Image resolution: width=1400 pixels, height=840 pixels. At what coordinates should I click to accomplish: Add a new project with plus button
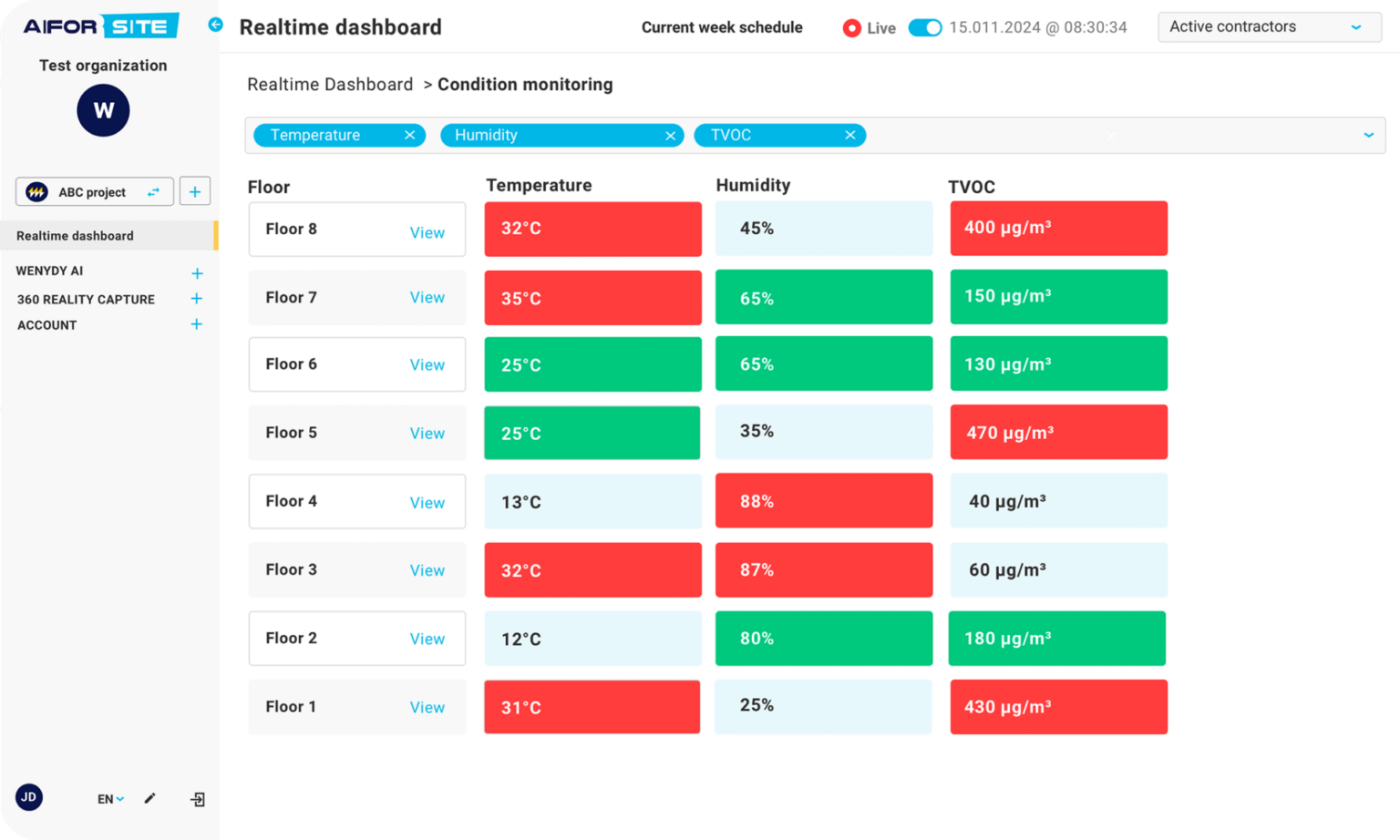[195, 191]
